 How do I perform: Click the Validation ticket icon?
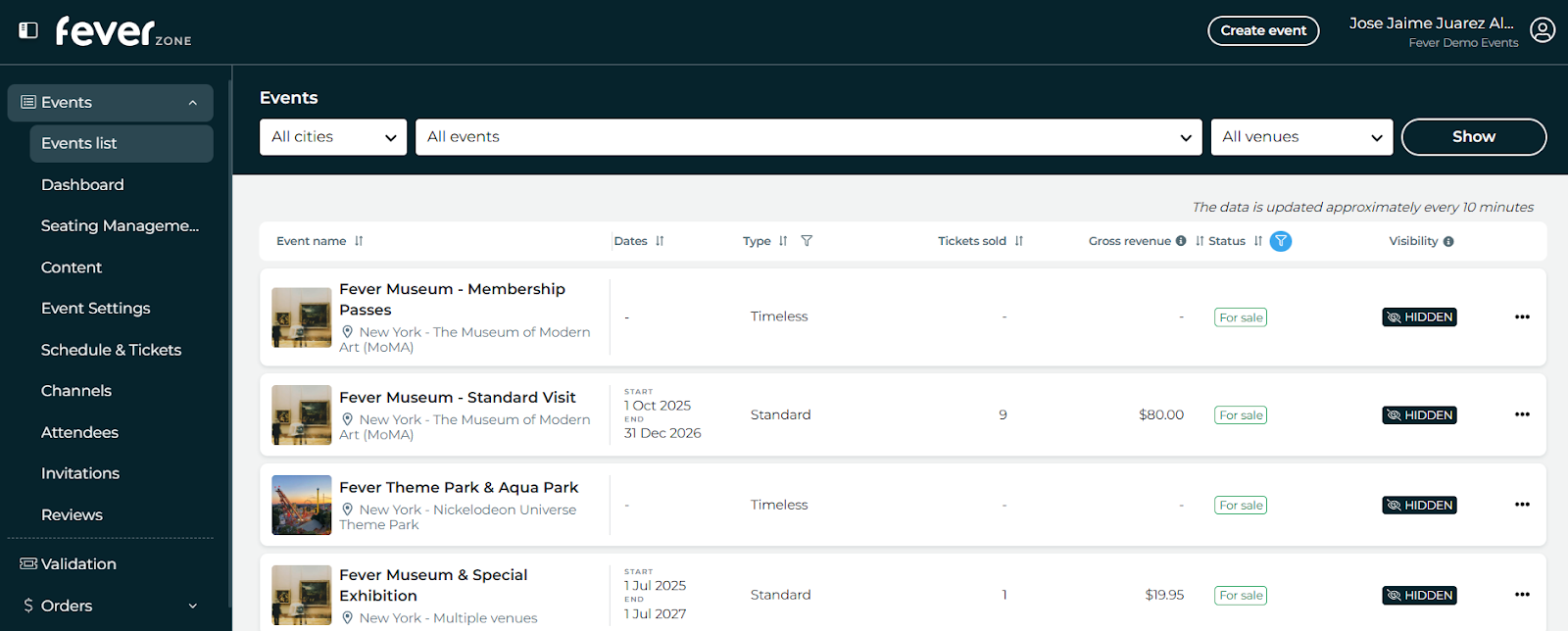click(x=28, y=564)
